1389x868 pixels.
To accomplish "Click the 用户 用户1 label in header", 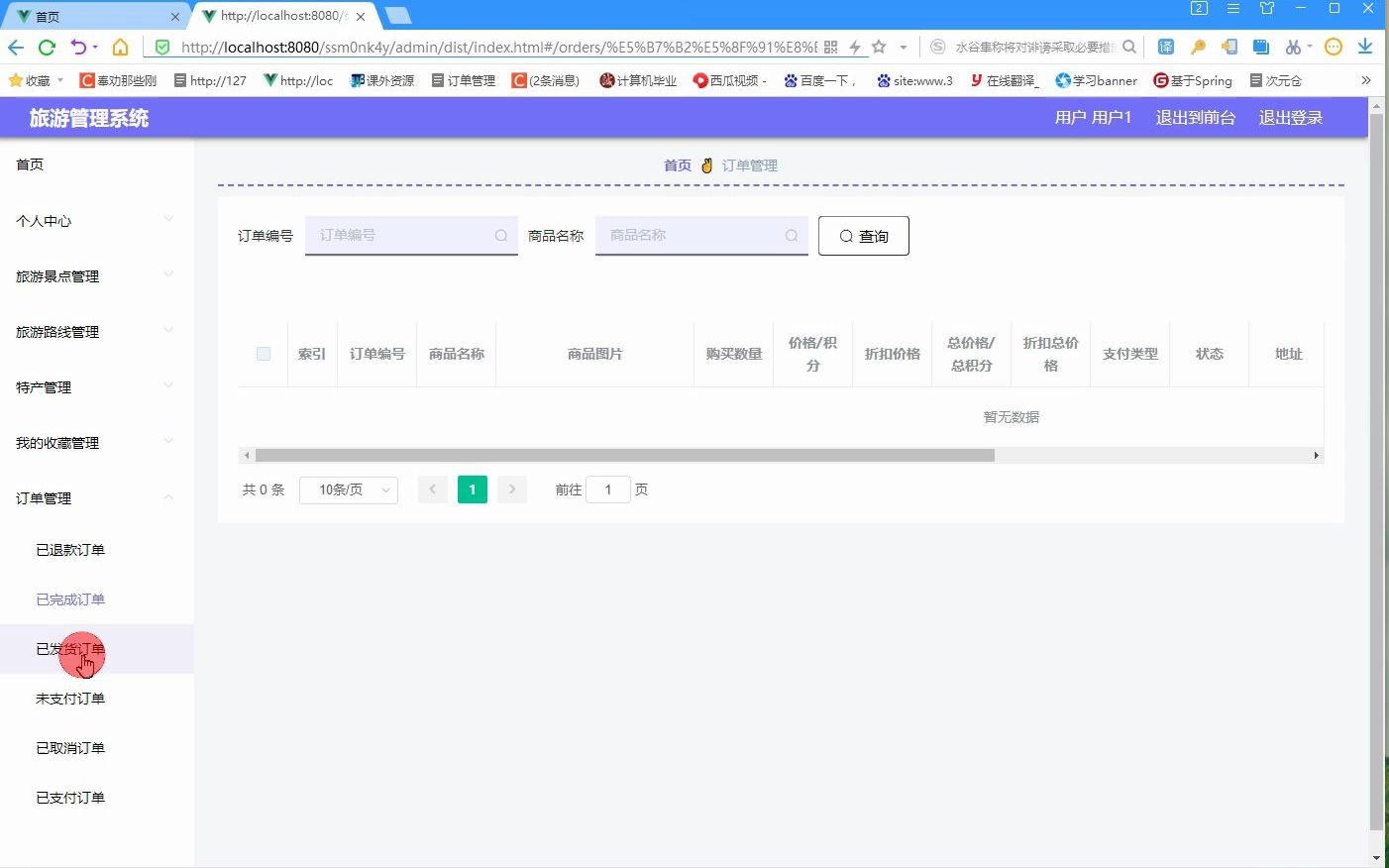I will pyautogui.click(x=1093, y=117).
